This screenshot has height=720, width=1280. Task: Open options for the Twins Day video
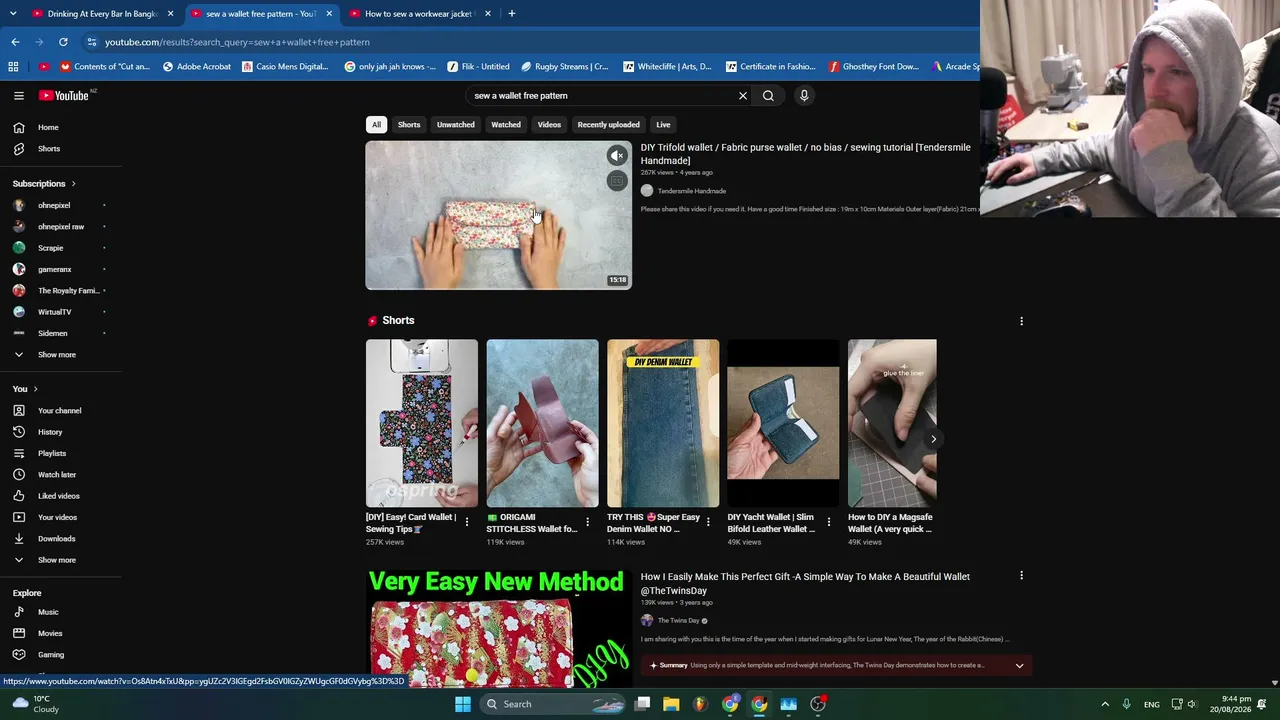pyautogui.click(x=1021, y=576)
